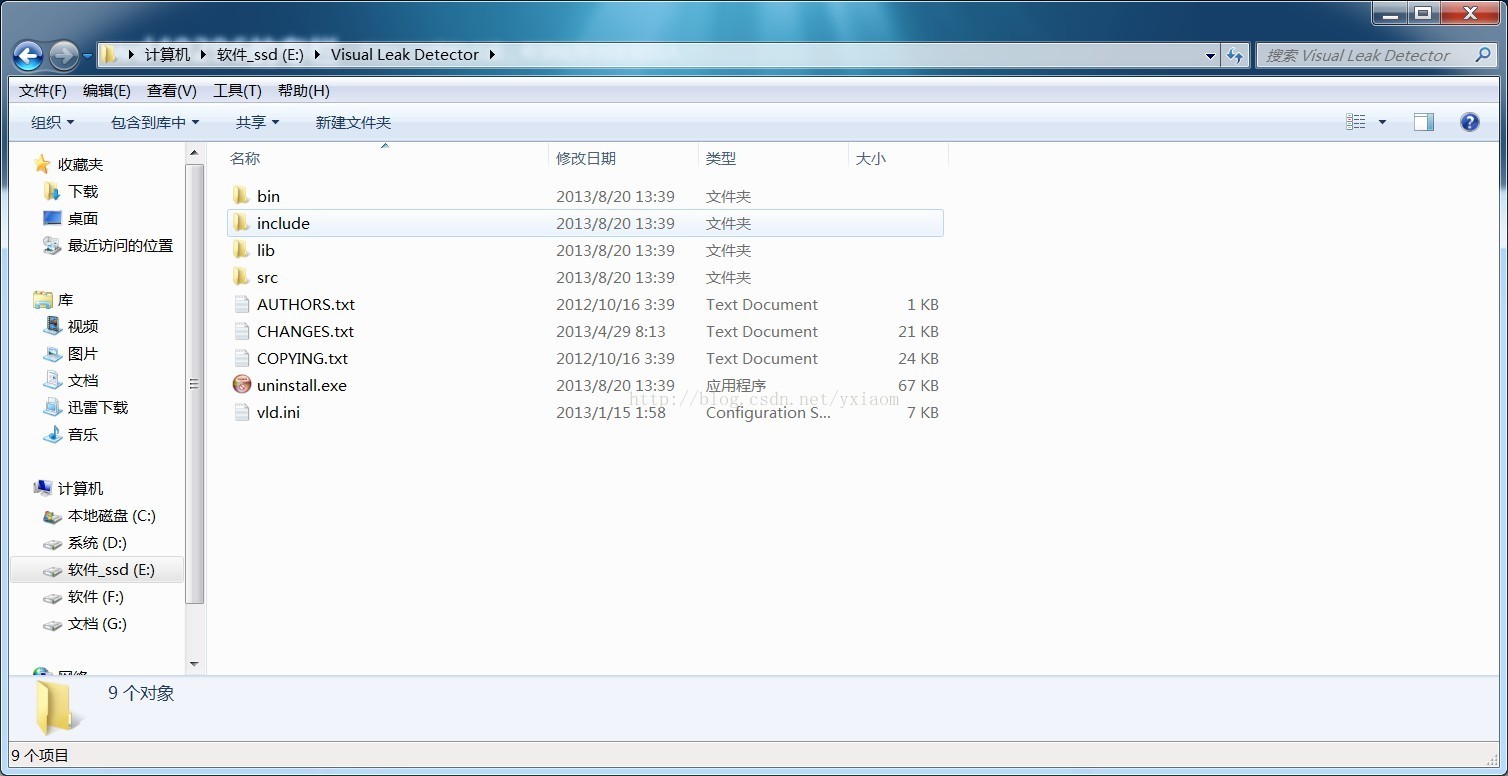The width and height of the screenshot is (1508, 776).
Task: Click the 下载 downloads folder icon
Action: click(x=52, y=191)
